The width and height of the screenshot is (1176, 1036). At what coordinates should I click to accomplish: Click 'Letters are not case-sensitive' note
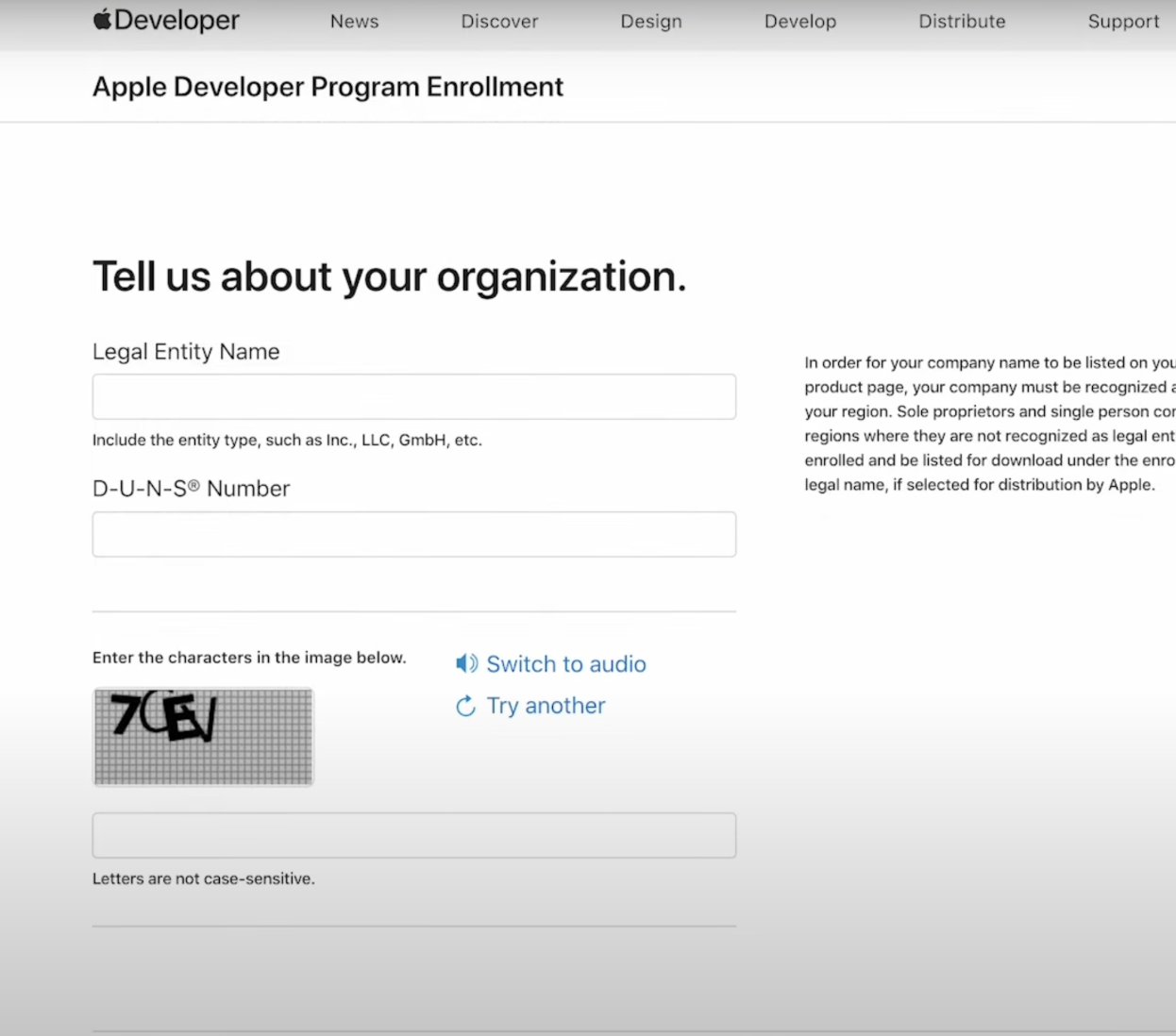click(204, 878)
